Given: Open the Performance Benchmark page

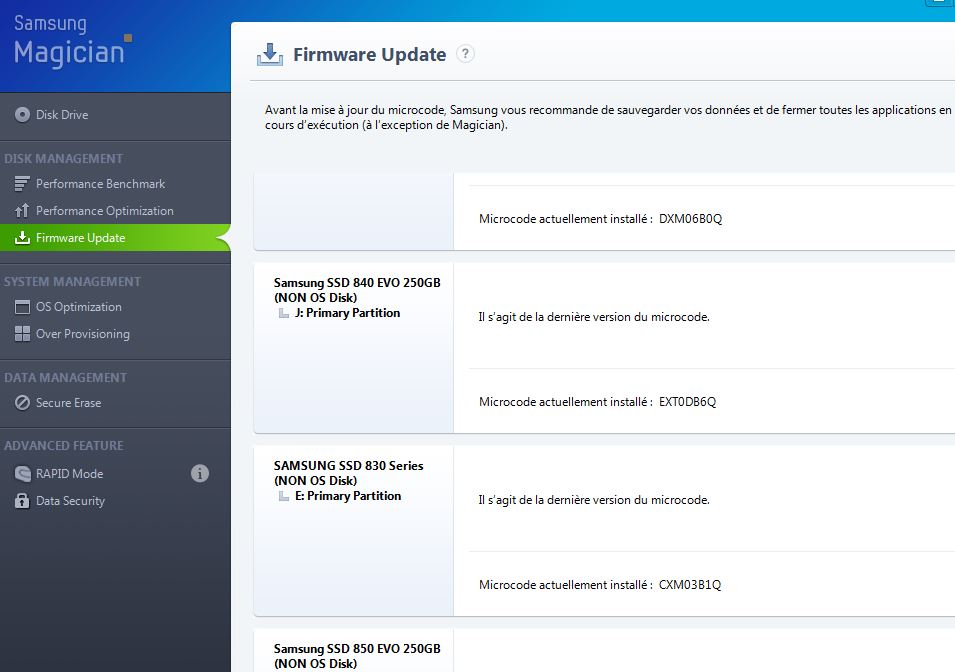Looking at the screenshot, I should pos(100,183).
